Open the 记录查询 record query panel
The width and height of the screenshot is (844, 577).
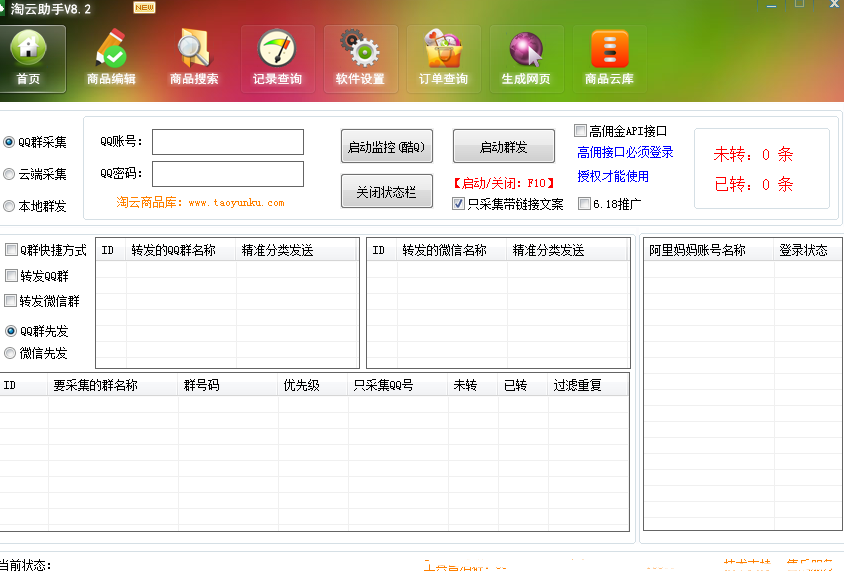pyautogui.click(x=277, y=58)
